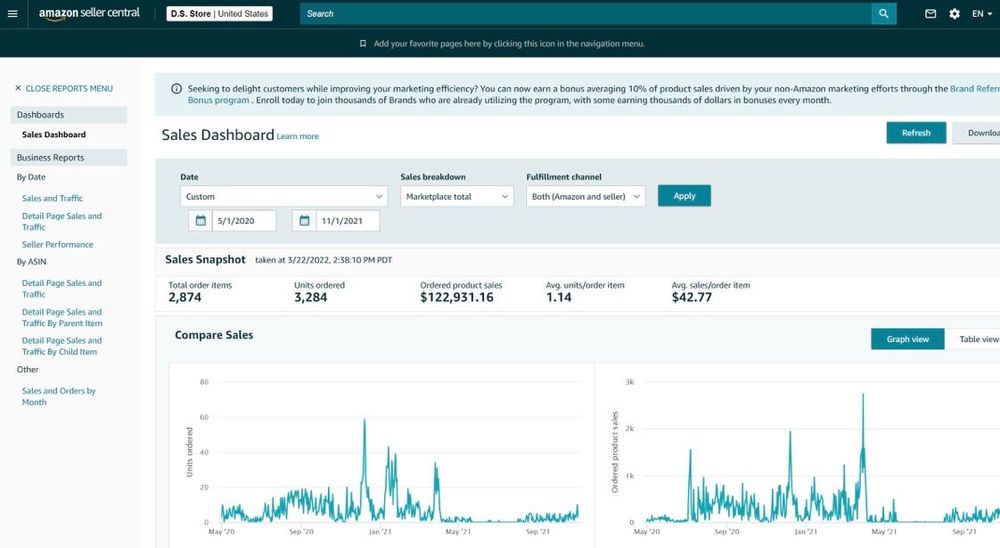Open the hamburger navigation menu
The image size is (1000, 548).
12,13
